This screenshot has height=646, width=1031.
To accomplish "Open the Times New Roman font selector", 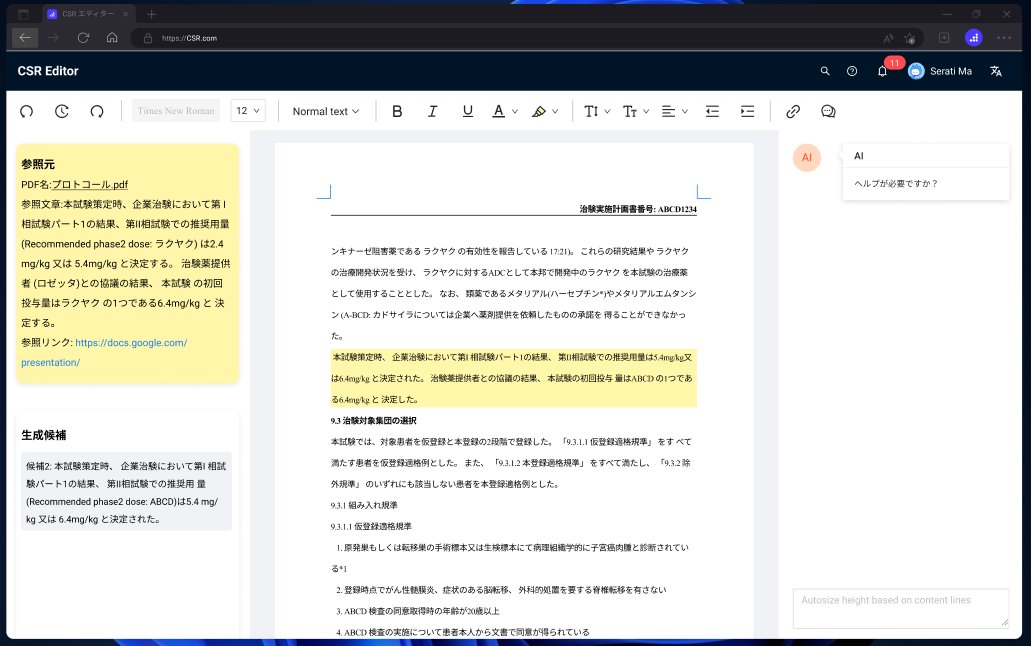I will 176,111.
